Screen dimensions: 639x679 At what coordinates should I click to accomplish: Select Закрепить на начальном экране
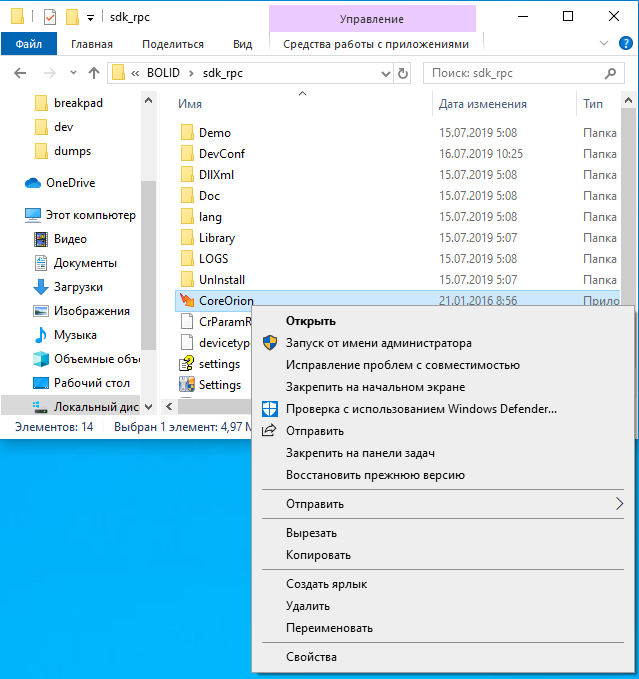tap(444, 387)
